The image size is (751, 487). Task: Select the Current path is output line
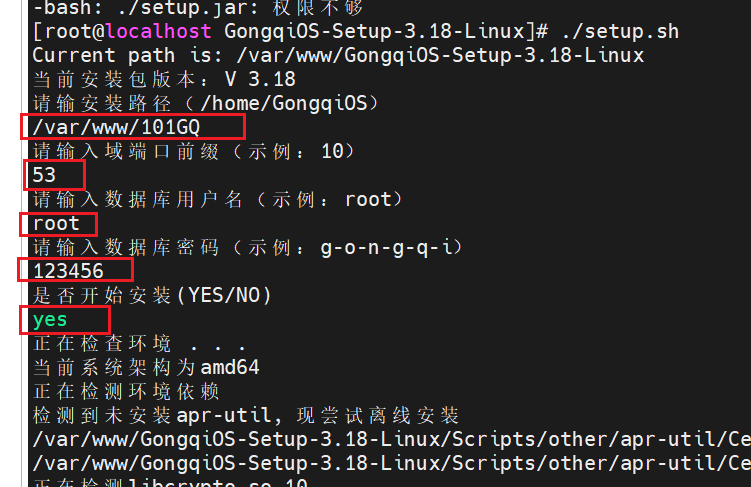[338, 55]
